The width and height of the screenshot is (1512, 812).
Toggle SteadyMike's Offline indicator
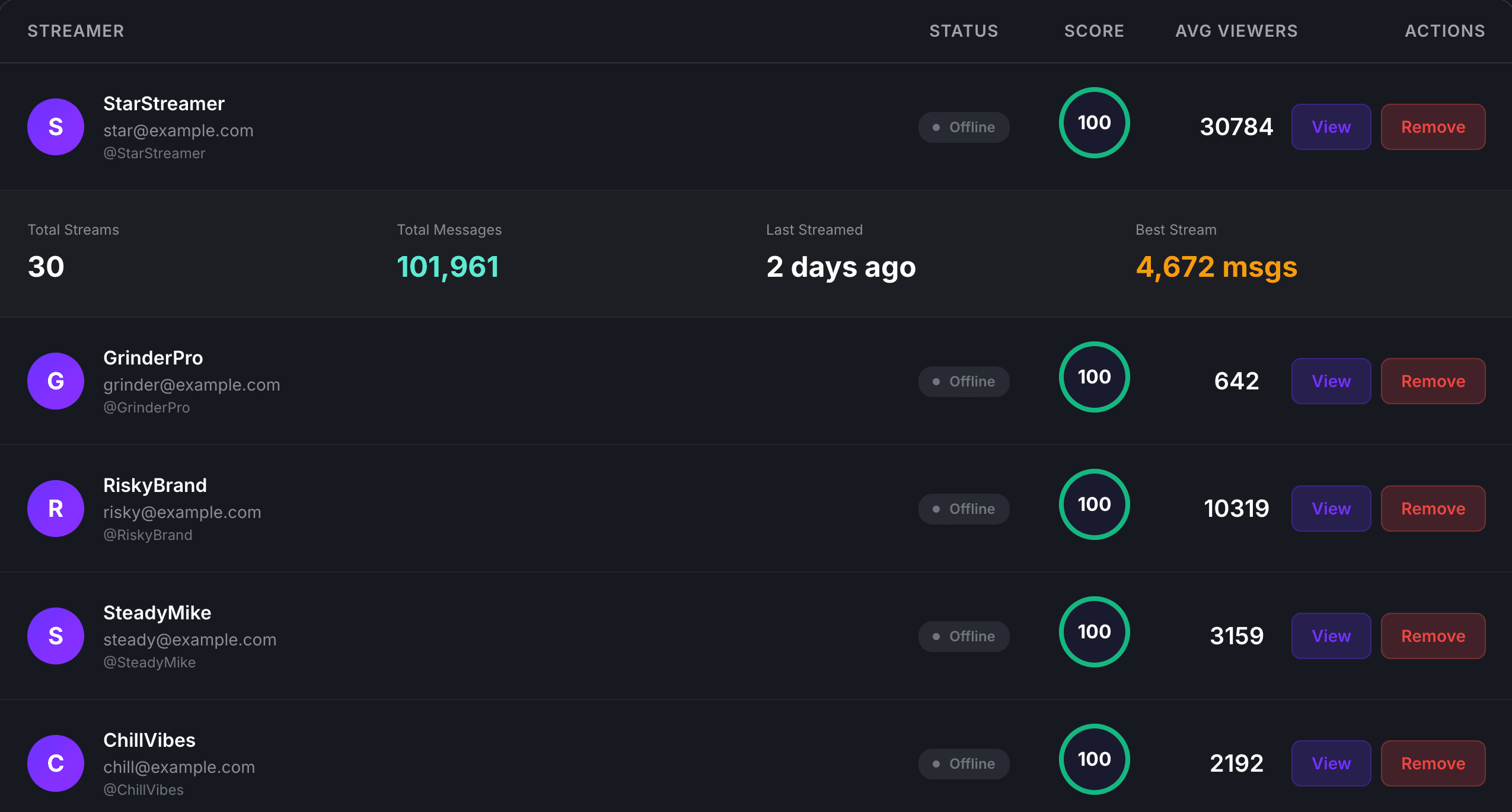[x=964, y=636]
